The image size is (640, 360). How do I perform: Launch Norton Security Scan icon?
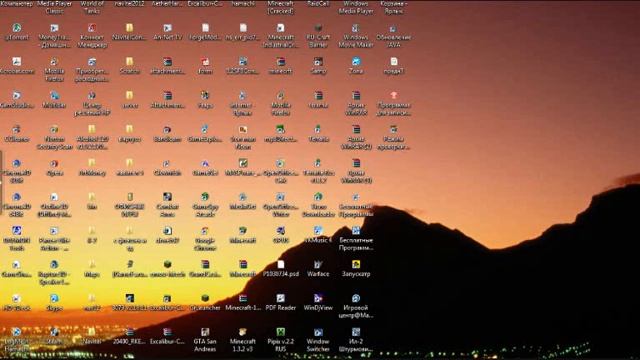pyautogui.click(x=54, y=129)
